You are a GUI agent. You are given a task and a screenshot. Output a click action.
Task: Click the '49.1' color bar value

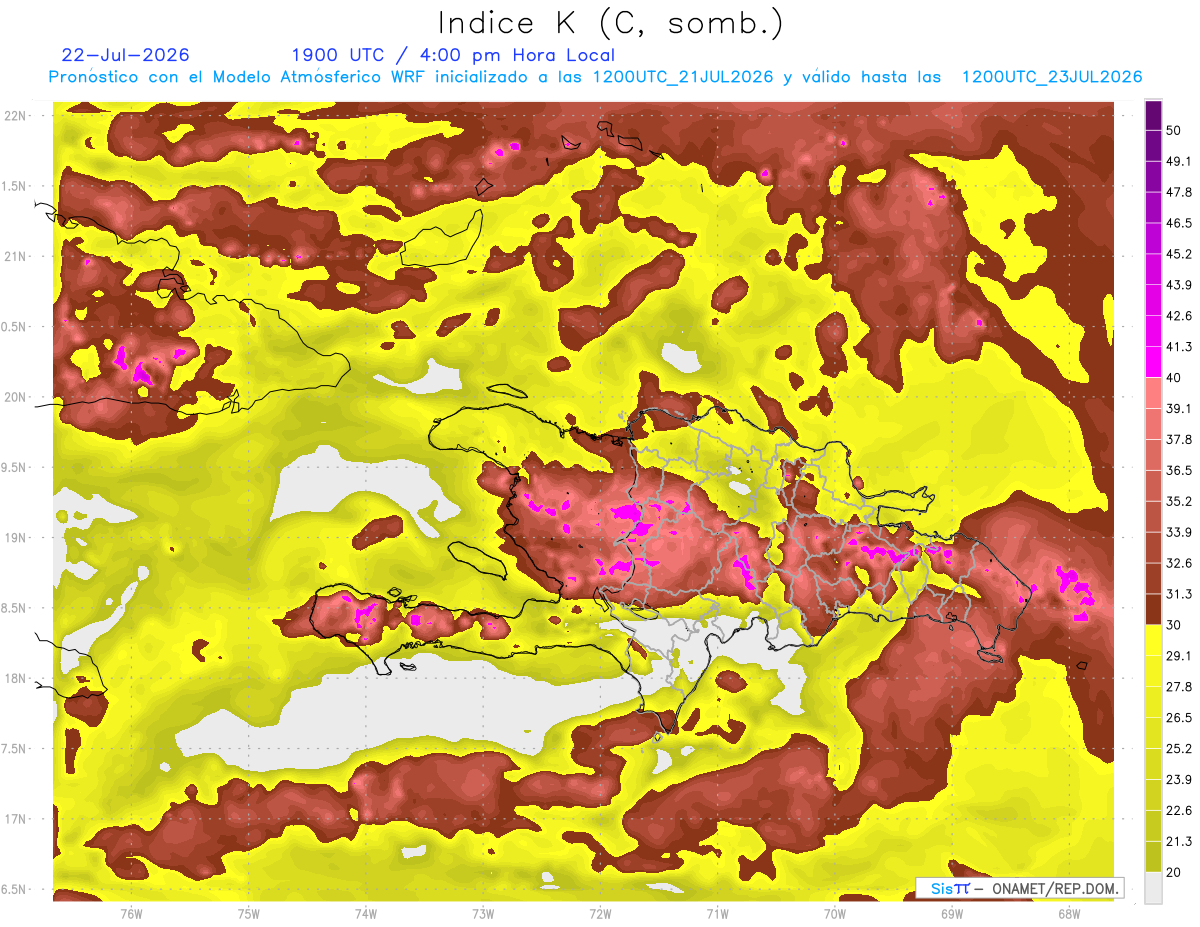point(1179,161)
